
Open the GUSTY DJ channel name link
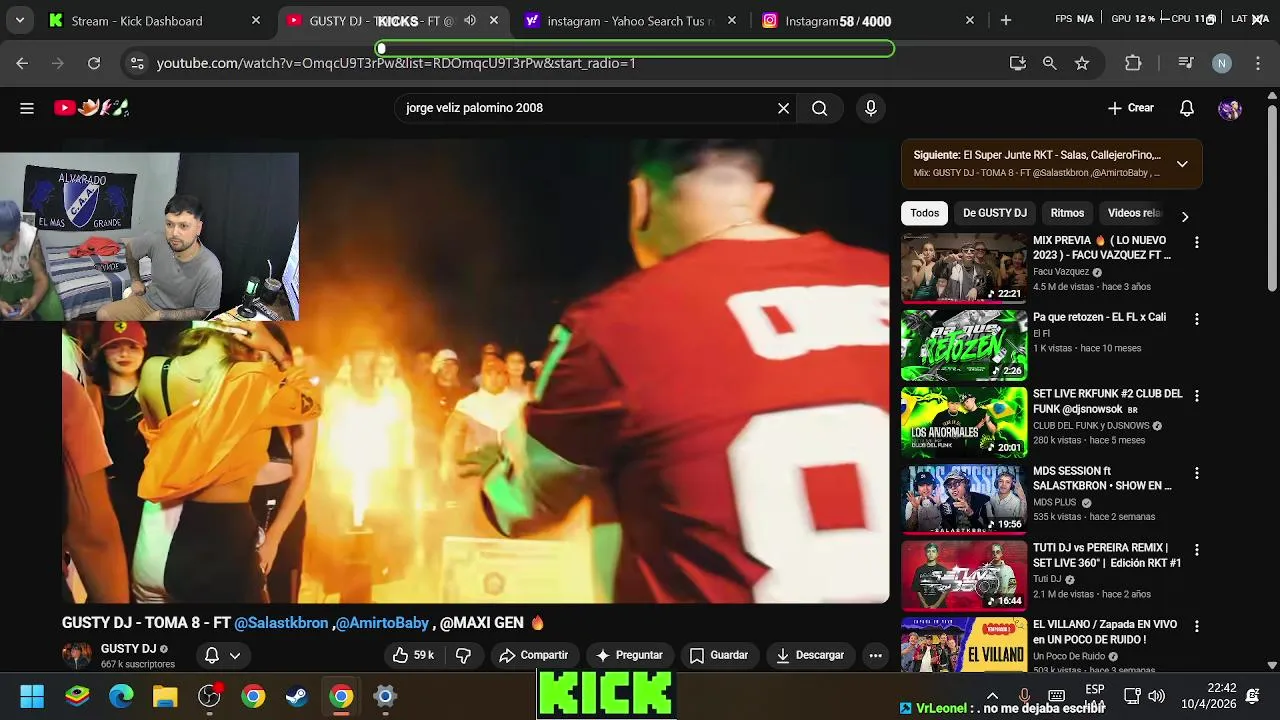[x=128, y=649]
